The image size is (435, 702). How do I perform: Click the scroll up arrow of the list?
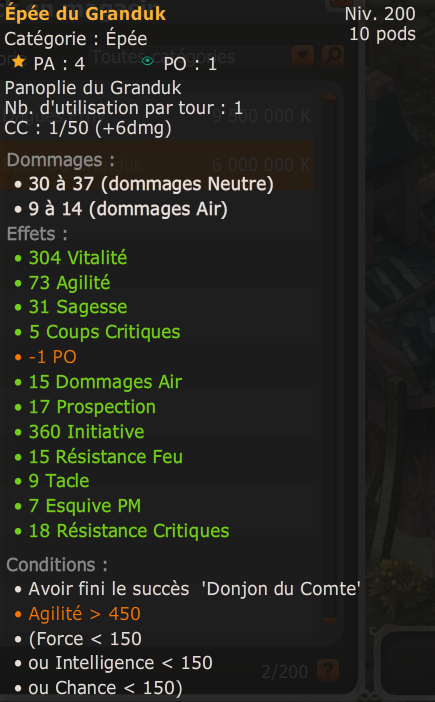tap(329, 96)
